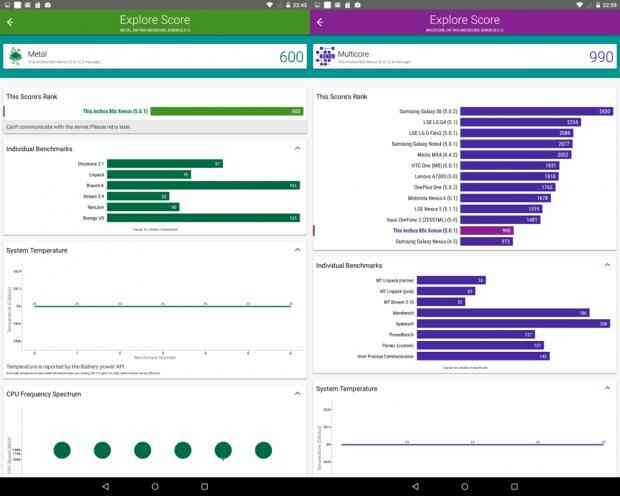Click the Explore Score title in green header

155,20
